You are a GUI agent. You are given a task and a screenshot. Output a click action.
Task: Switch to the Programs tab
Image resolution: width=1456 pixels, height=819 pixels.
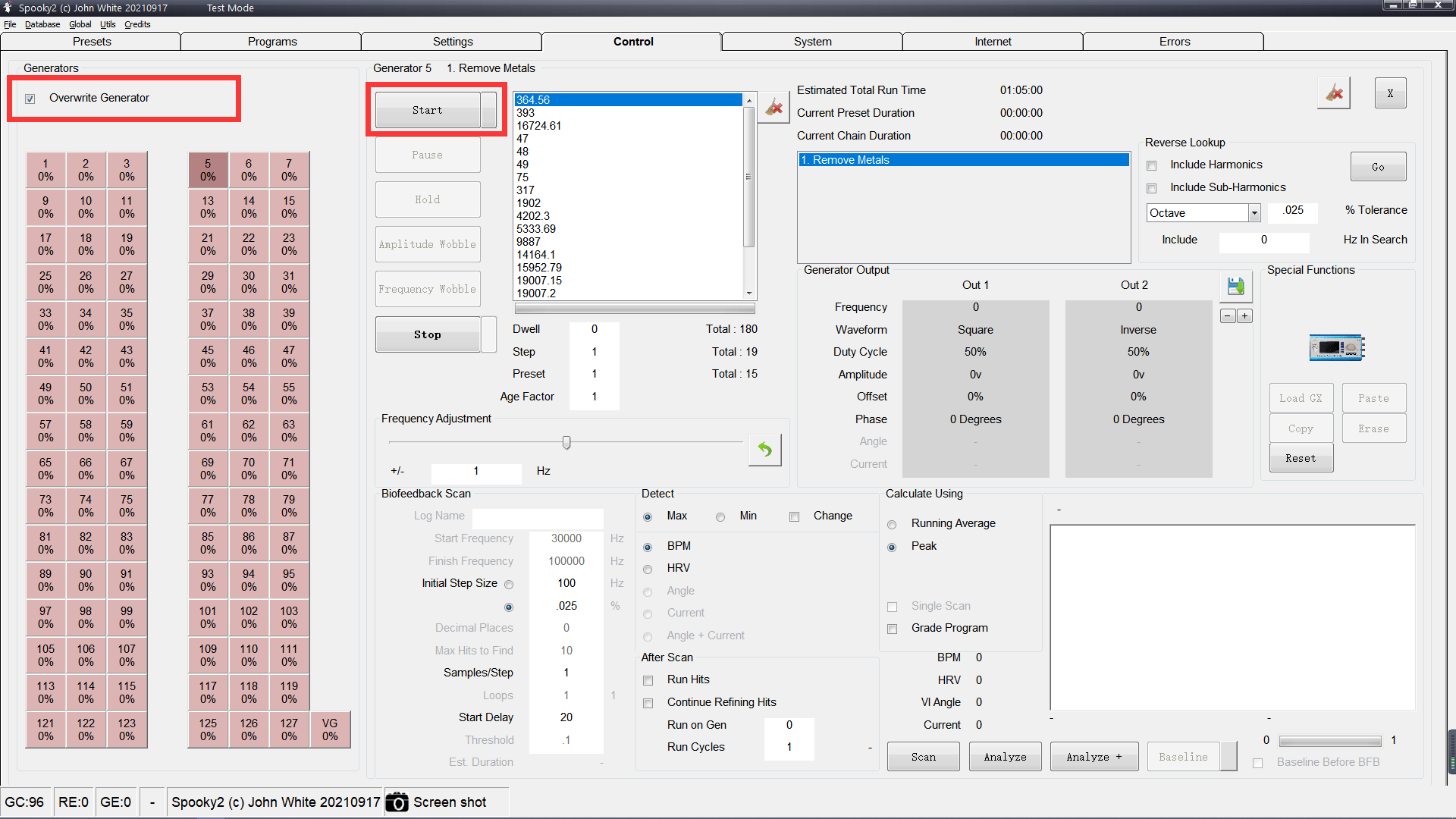(x=271, y=42)
